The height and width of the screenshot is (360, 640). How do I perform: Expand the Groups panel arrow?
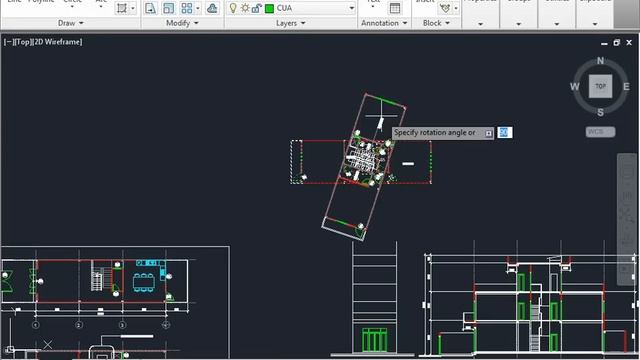click(x=519, y=24)
